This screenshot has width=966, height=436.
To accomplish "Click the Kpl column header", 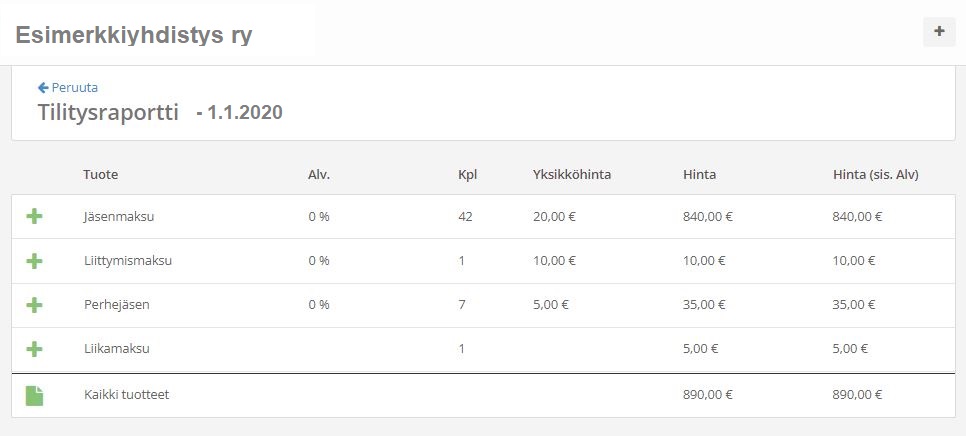I will pos(467,175).
